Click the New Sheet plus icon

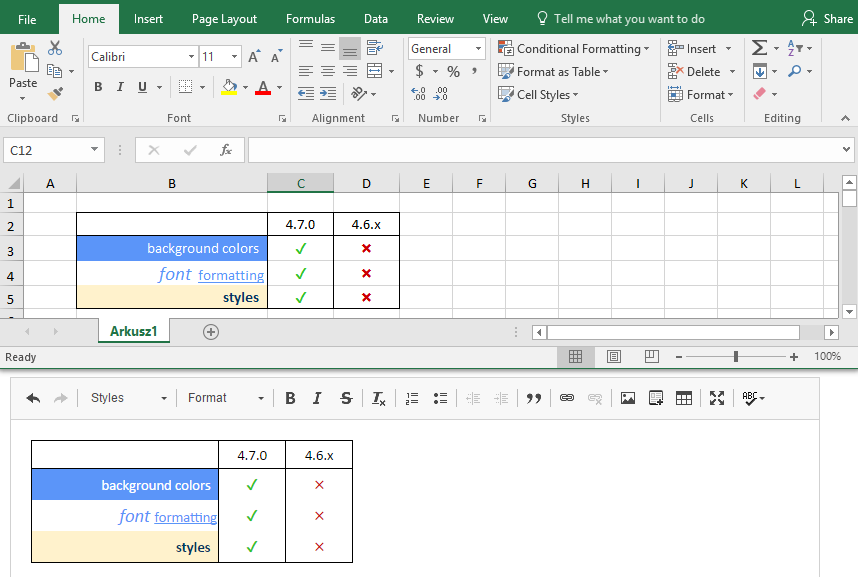(x=211, y=332)
